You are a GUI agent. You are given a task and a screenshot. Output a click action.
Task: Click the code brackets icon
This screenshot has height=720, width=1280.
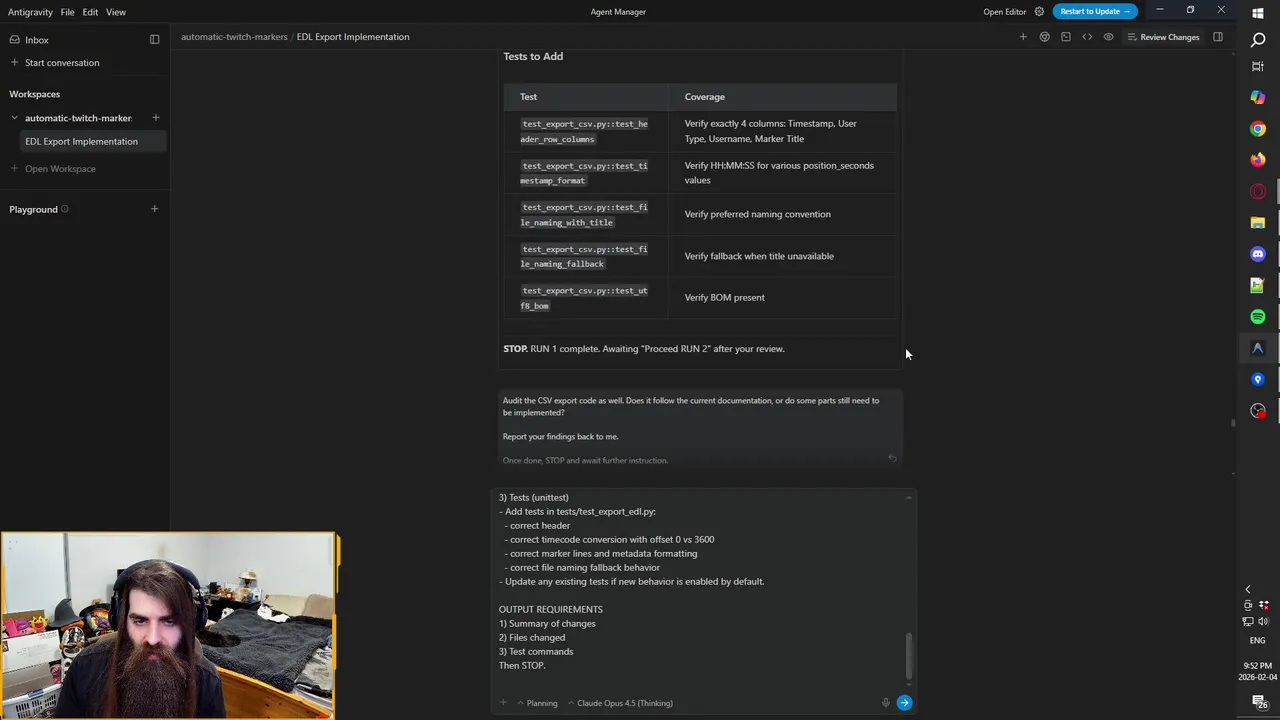point(1087,37)
